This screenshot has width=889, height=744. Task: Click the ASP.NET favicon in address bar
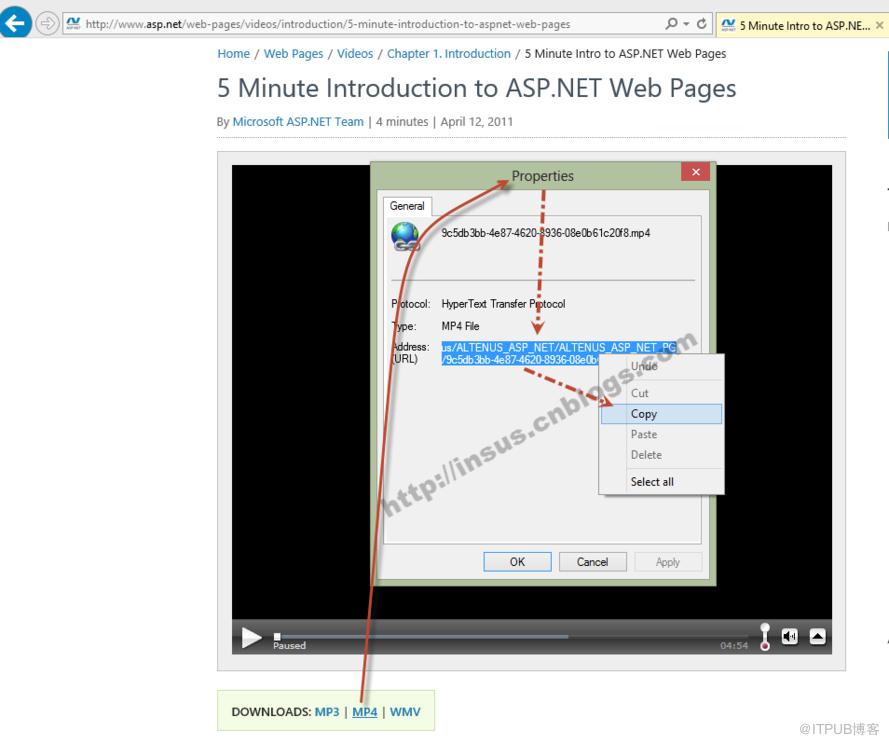(73, 24)
